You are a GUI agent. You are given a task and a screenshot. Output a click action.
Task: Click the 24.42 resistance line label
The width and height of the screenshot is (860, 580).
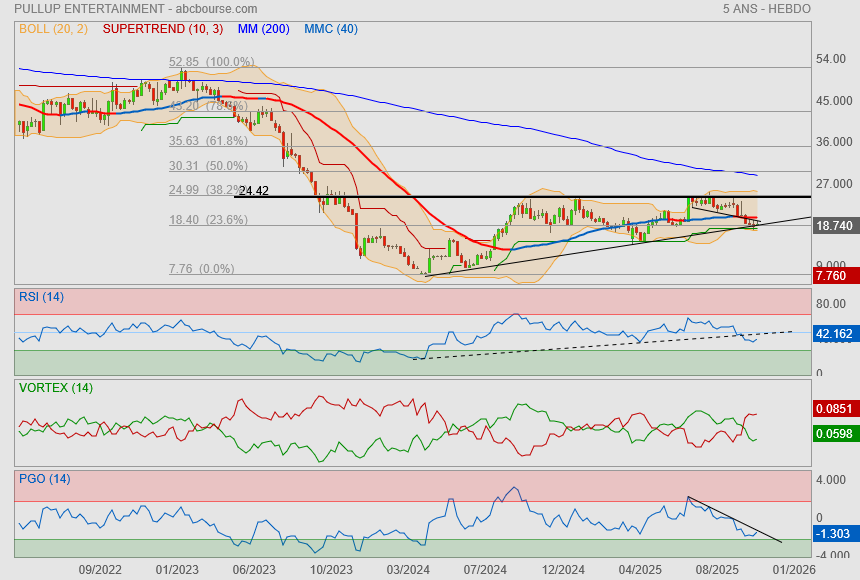click(254, 190)
